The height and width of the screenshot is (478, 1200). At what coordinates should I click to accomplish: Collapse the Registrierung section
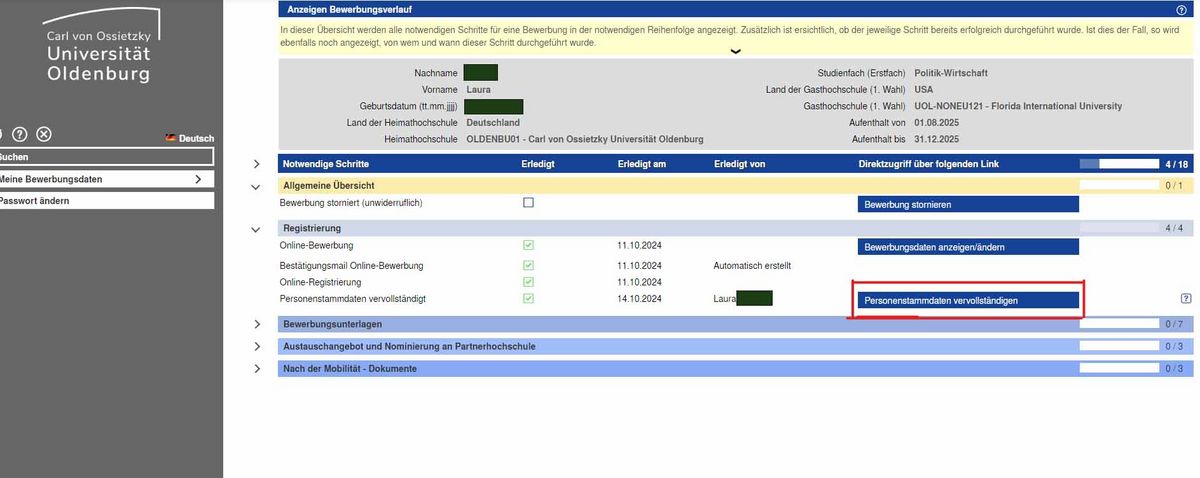(257, 229)
